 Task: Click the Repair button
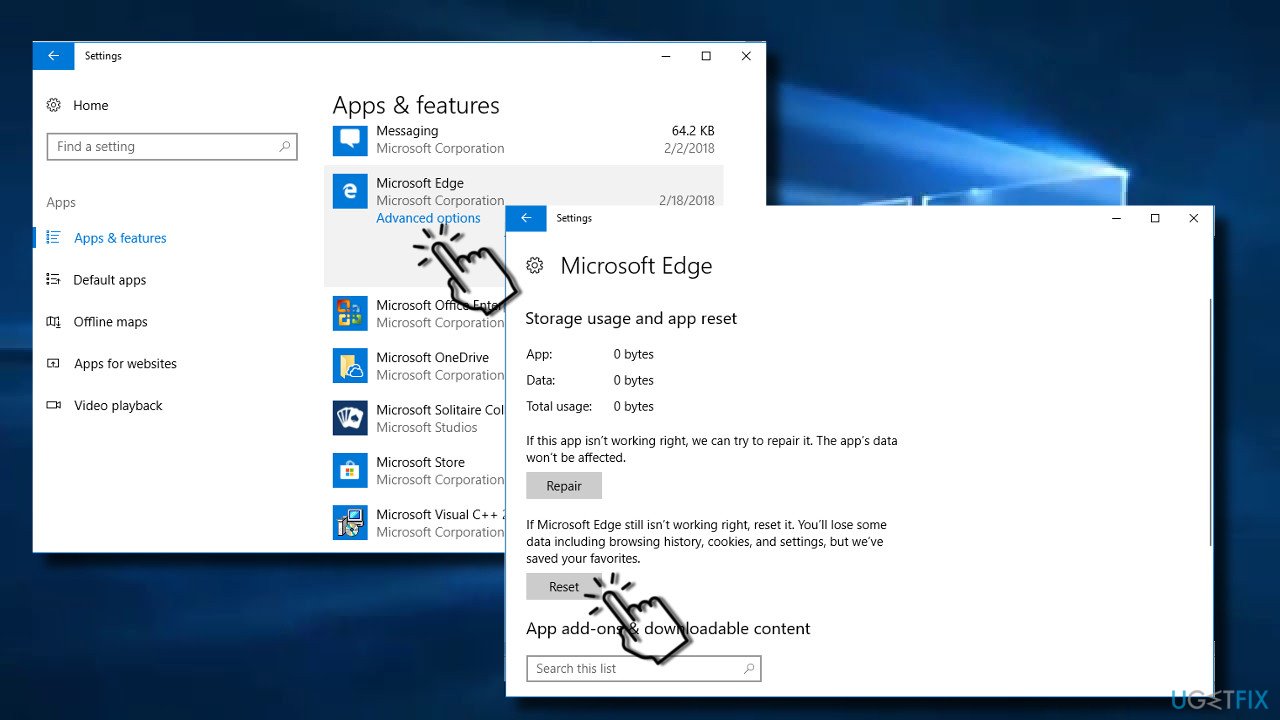[564, 486]
